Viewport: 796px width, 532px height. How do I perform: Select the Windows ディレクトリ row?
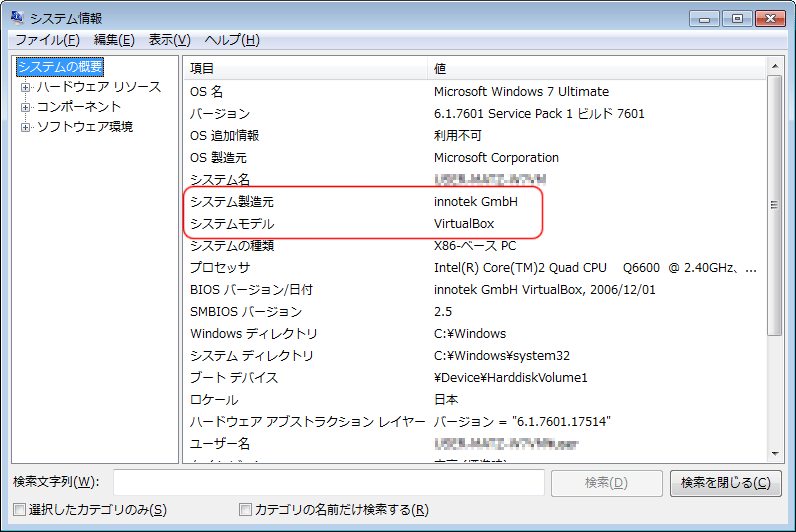pos(475,334)
